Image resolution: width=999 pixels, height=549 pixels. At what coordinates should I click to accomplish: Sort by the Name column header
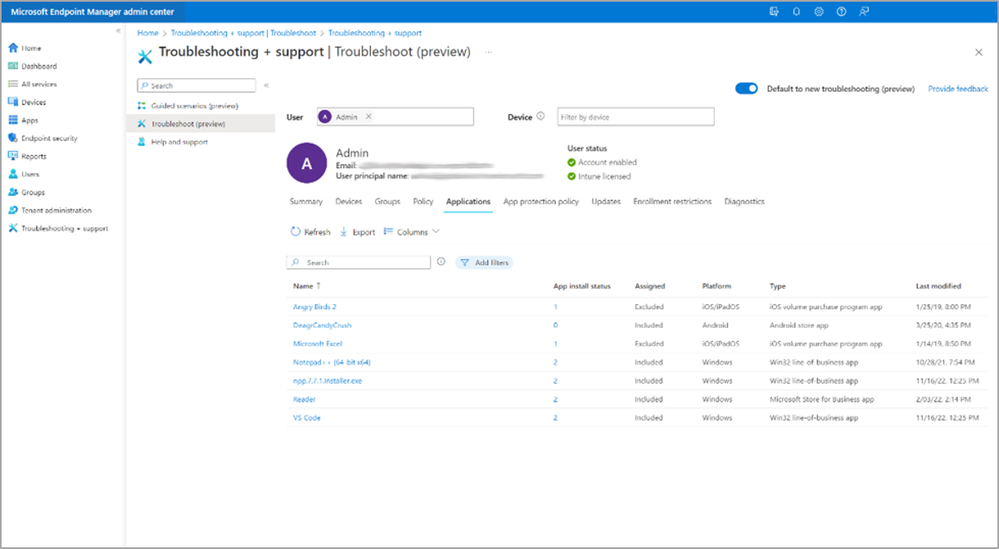tap(307, 286)
